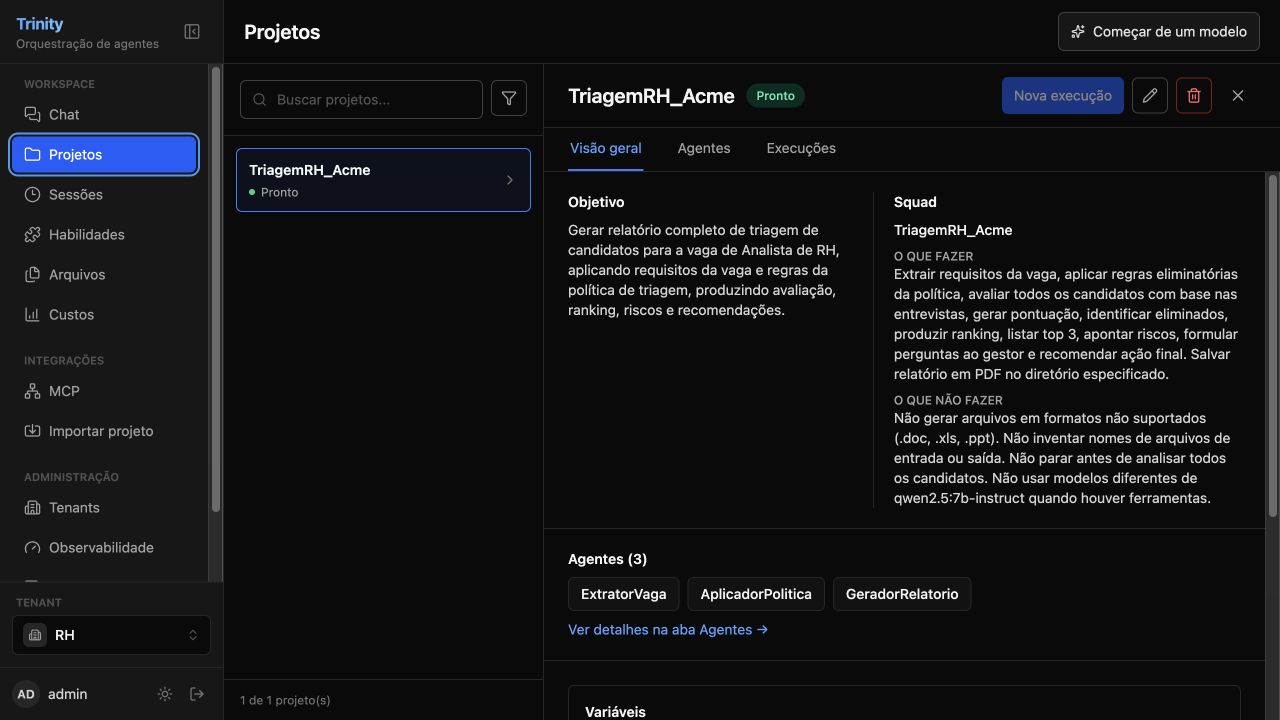Switch to the Agentes tab

(x=704, y=148)
